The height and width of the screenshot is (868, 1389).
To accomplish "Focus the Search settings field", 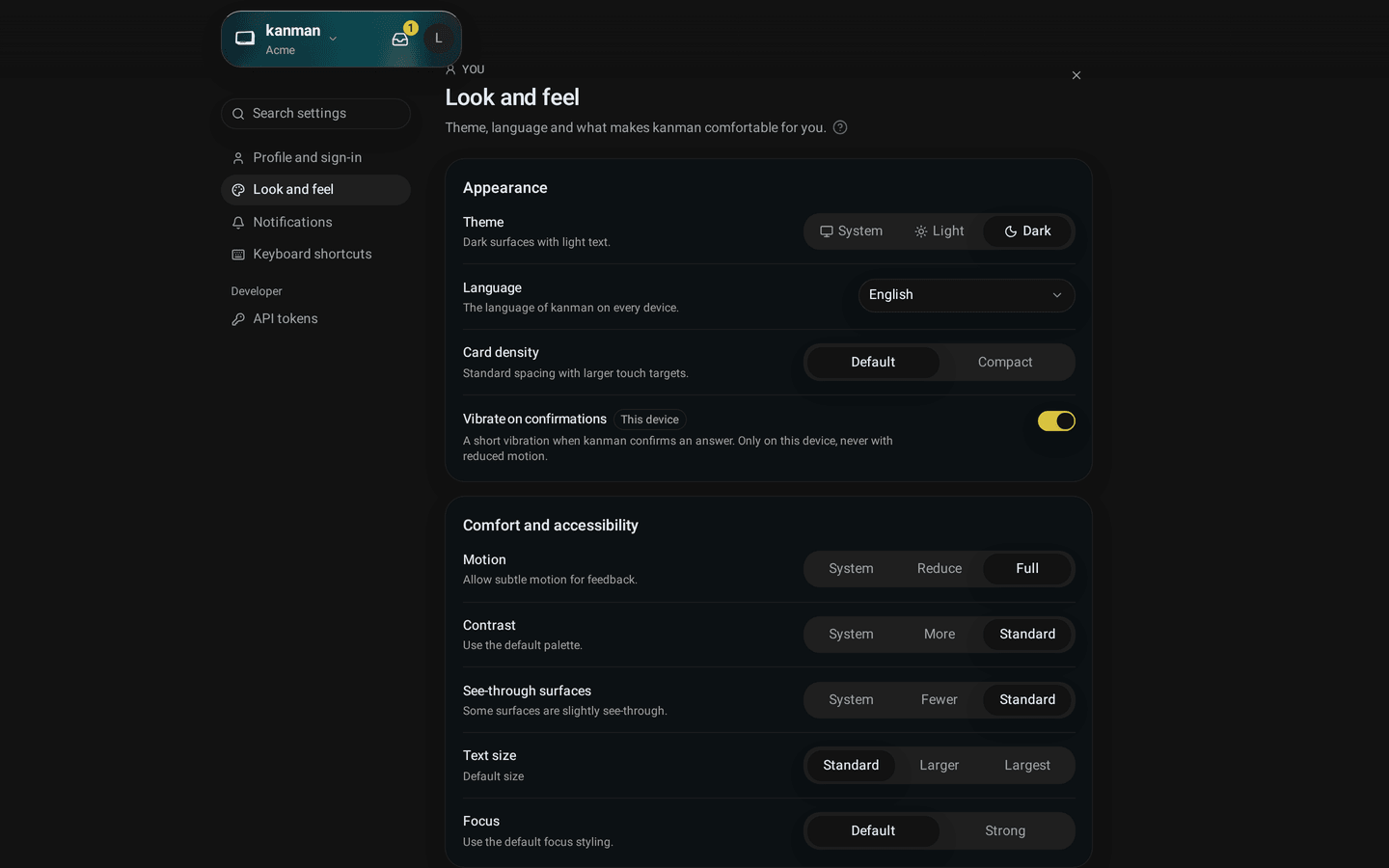I will click(315, 114).
